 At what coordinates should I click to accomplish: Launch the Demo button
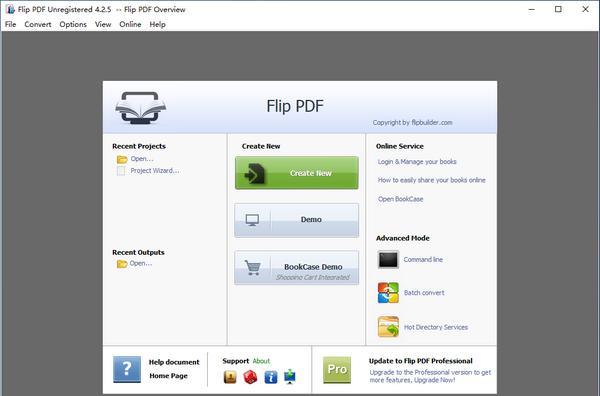coord(297,220)
